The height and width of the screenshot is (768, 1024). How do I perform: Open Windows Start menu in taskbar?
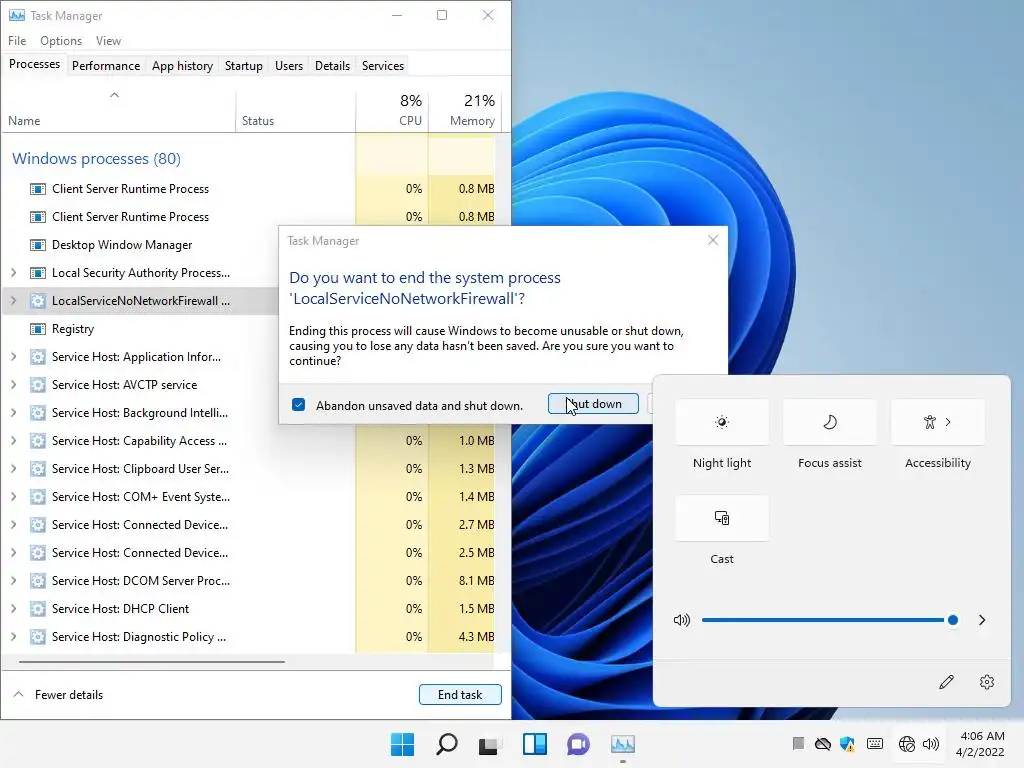coord(402,744)
